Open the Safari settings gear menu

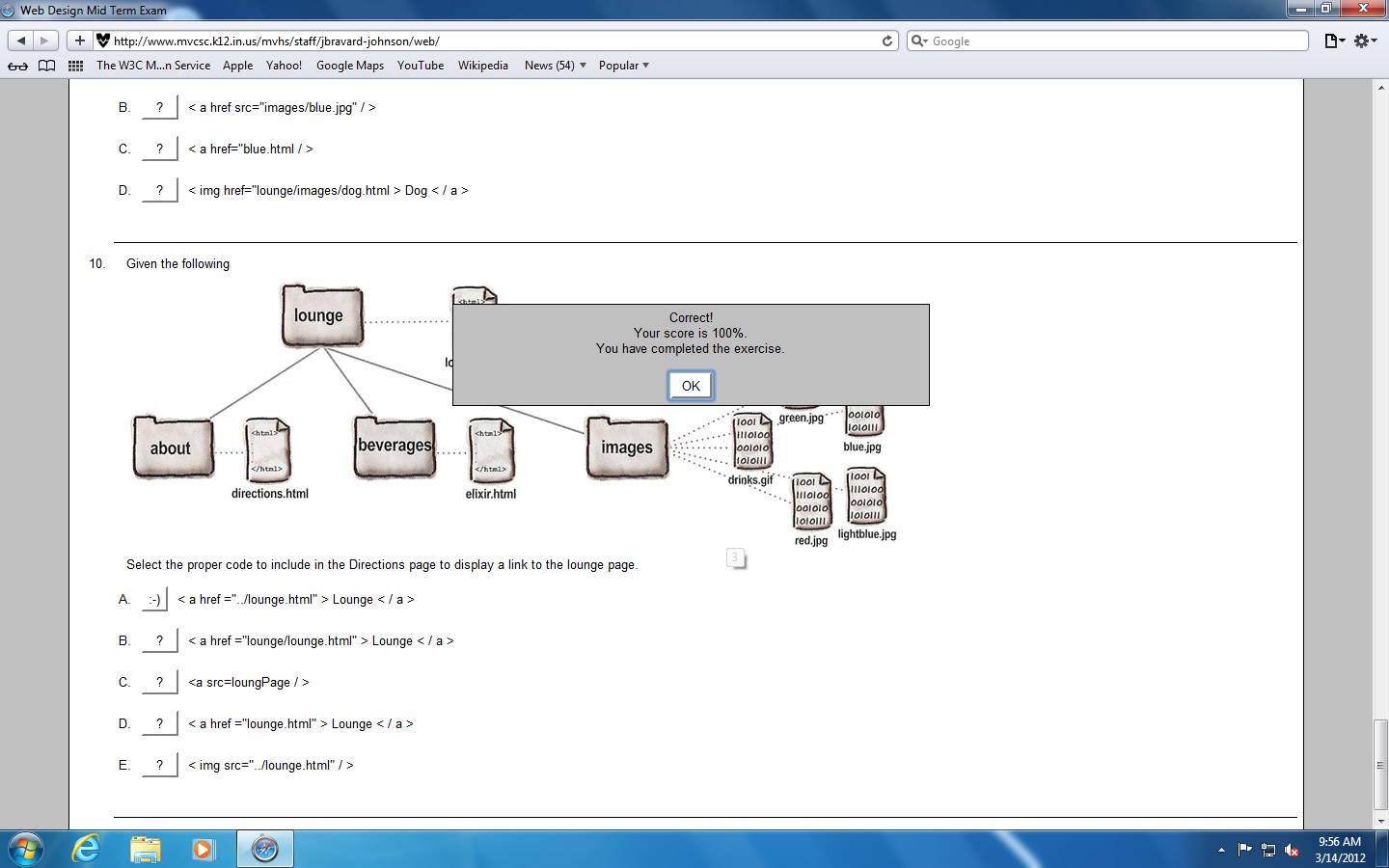point(1365,41)
